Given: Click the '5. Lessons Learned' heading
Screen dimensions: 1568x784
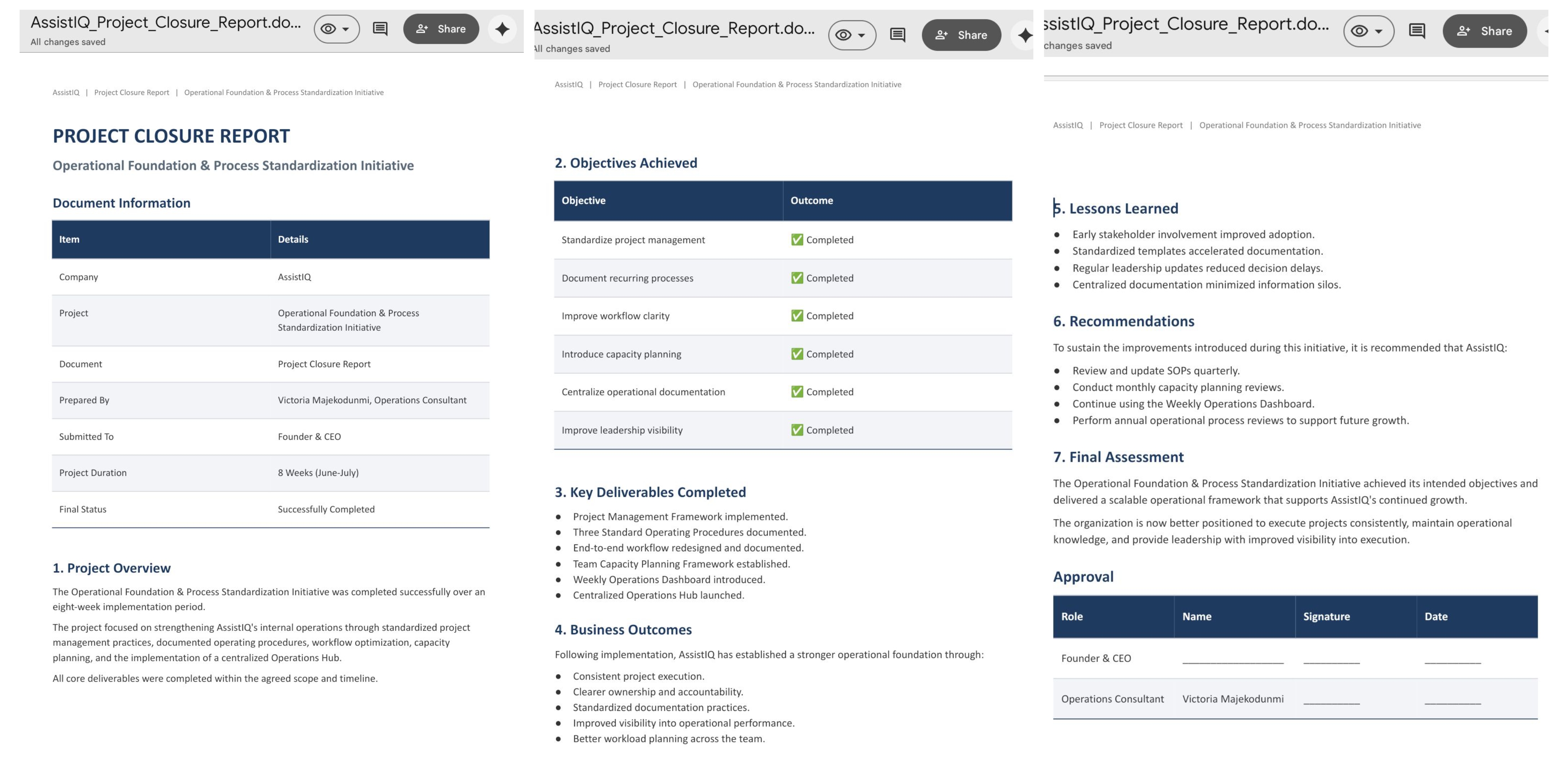Looking at the screenshot, I should point(1116,208).
